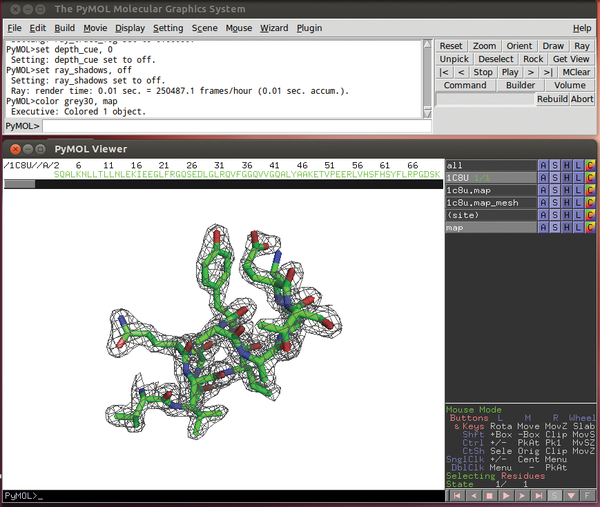Open the Show menu for 1c8u.map

point(555,190)
